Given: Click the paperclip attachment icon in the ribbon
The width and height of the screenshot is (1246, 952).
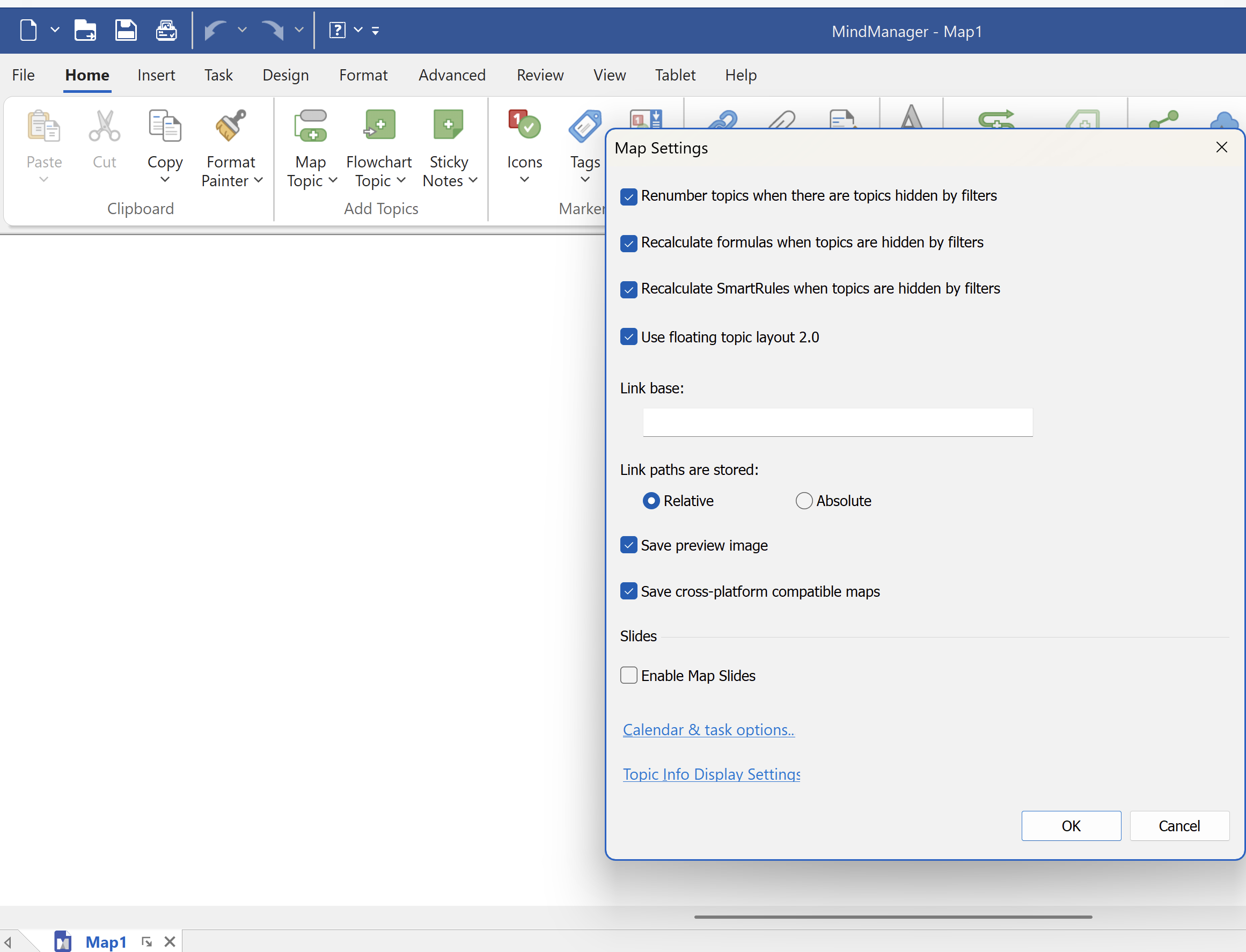Looking at the screenshot, I should (782, 120).
